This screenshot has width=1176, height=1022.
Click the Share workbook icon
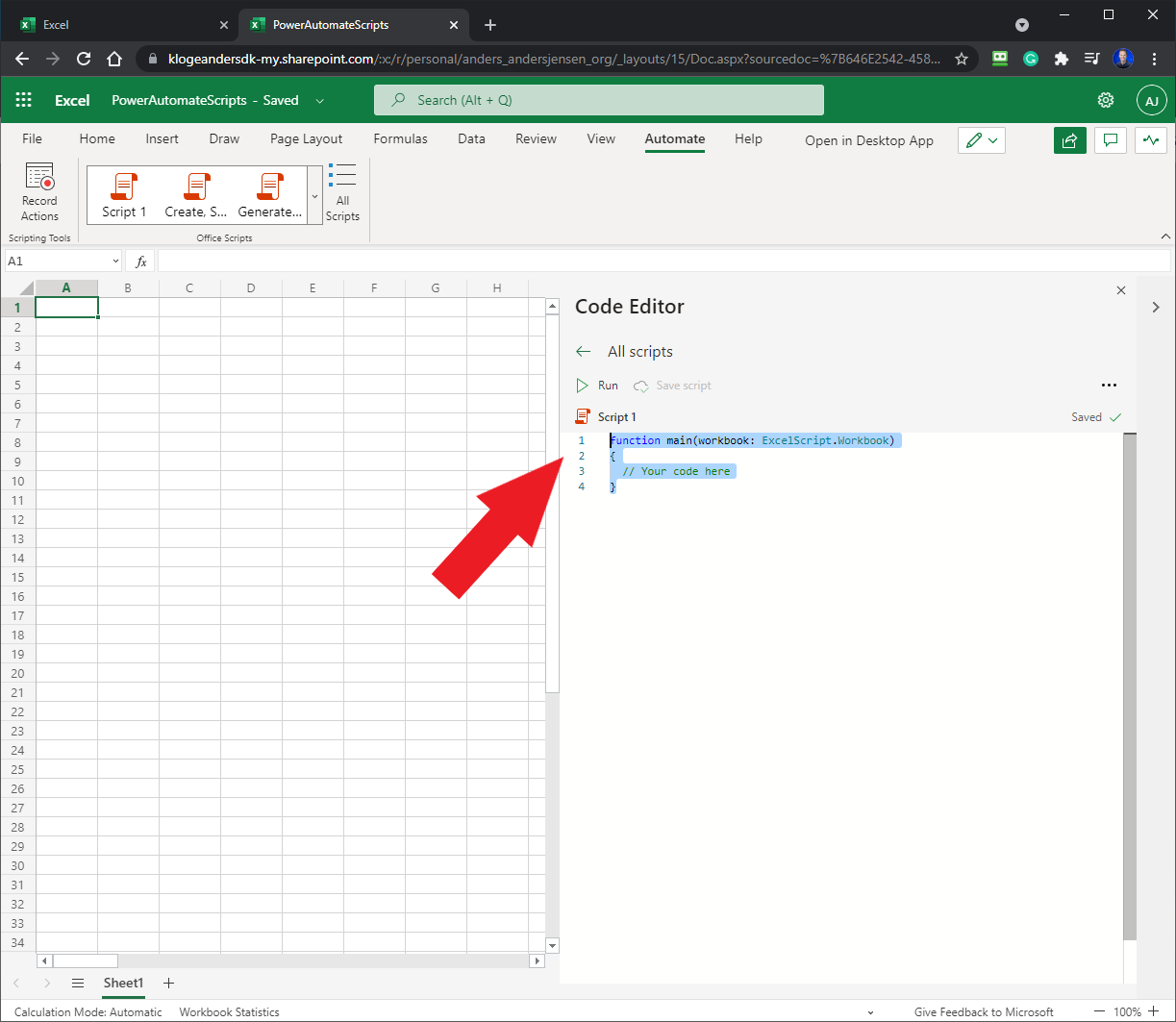point(1069,140)
